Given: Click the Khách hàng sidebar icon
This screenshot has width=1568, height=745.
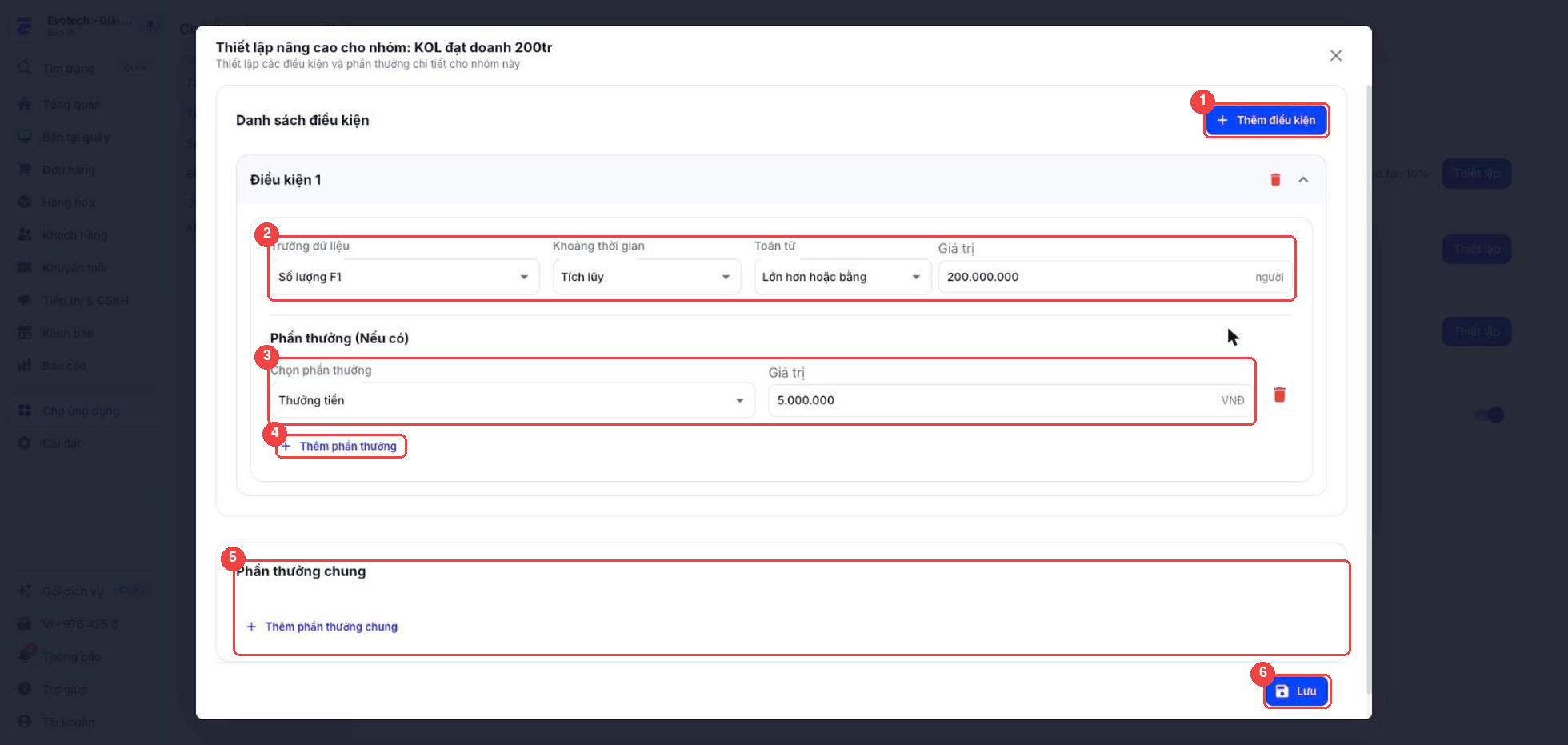Looking at the screenshot, I should pyautogui.click(x=25, y=234).
